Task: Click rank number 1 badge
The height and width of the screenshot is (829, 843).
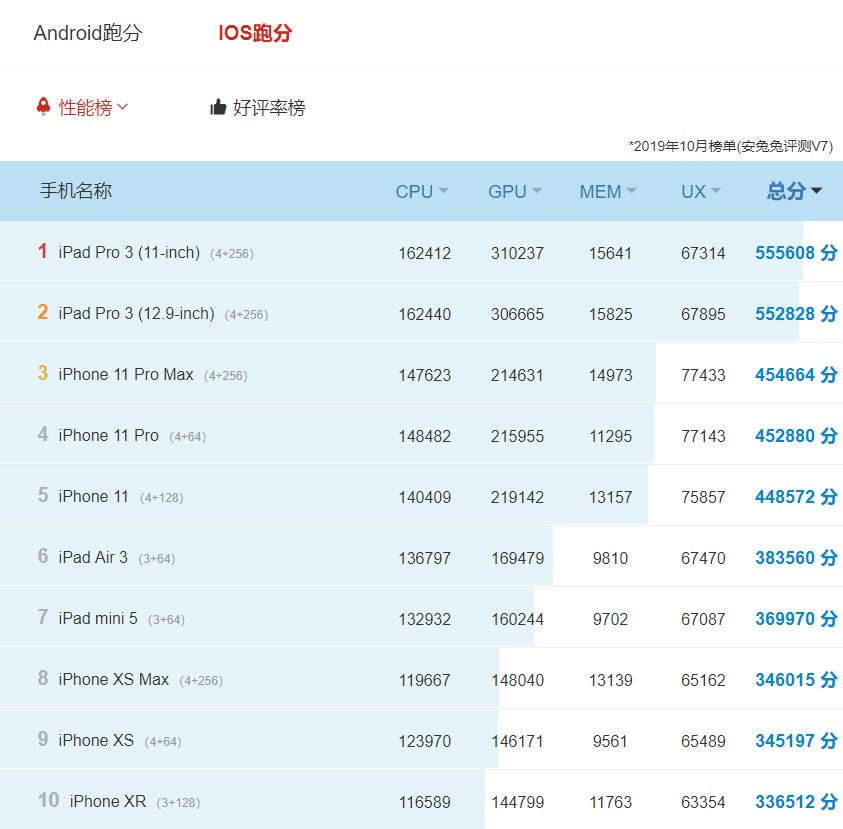Action: point(42,251)
